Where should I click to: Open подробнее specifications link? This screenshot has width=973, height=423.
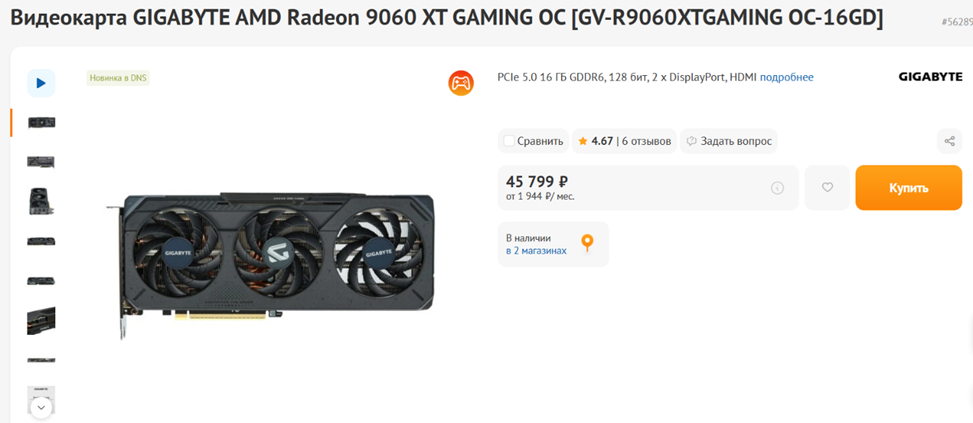pyautogui.click(x=786, y=78)
